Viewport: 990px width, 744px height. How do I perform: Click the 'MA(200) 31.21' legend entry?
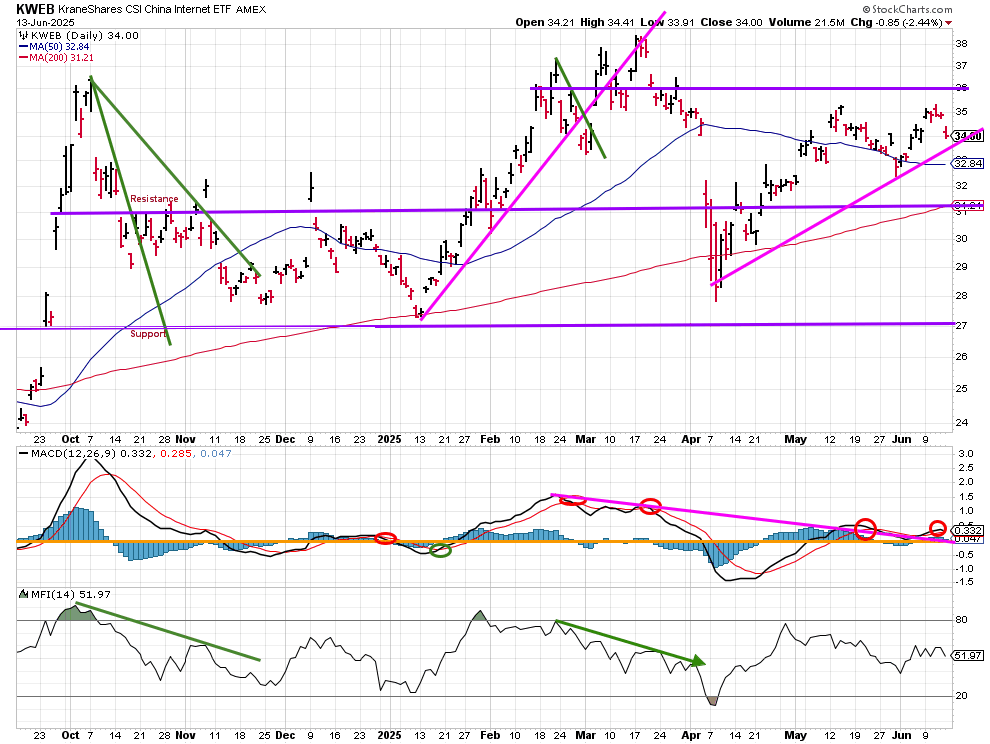coord(61,57)
